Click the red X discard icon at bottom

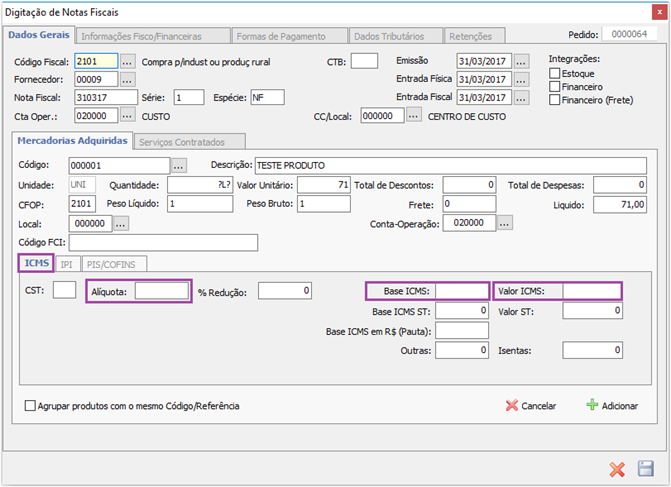(x=617, y=469)
